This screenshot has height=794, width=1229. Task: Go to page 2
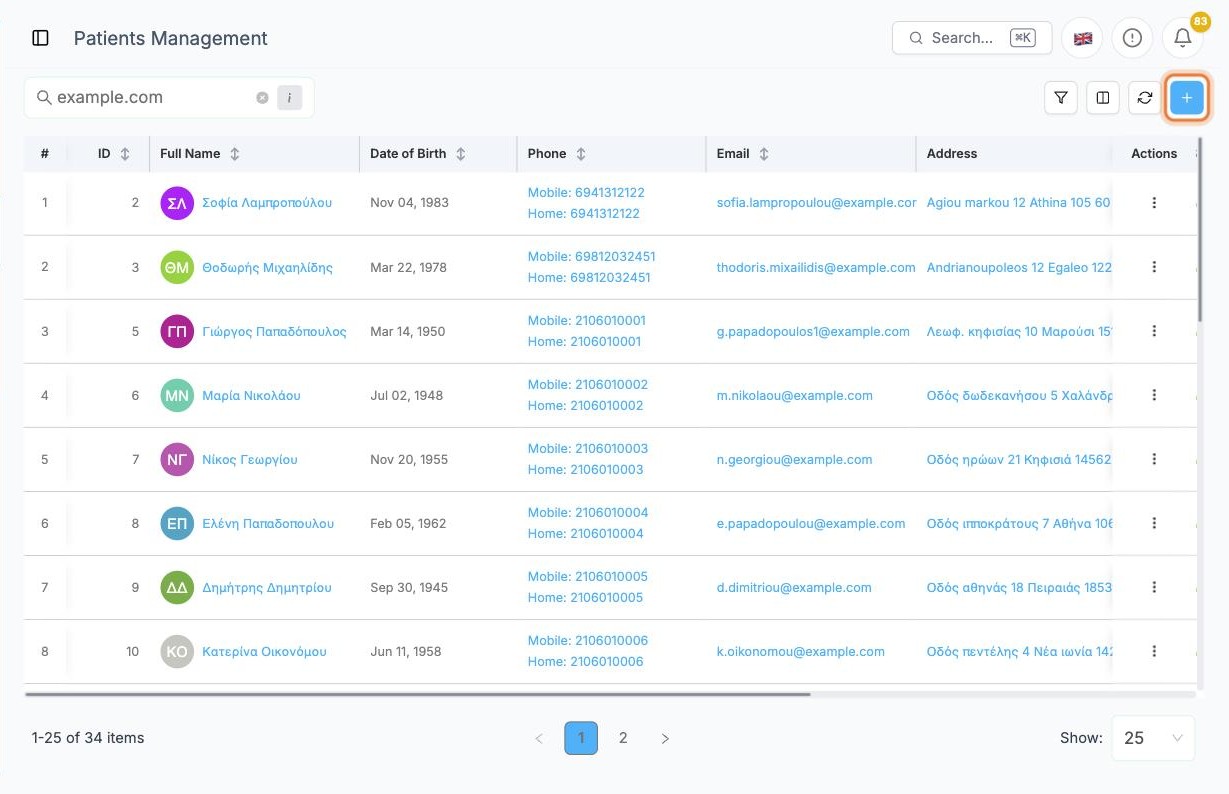[x=623, y=738]
